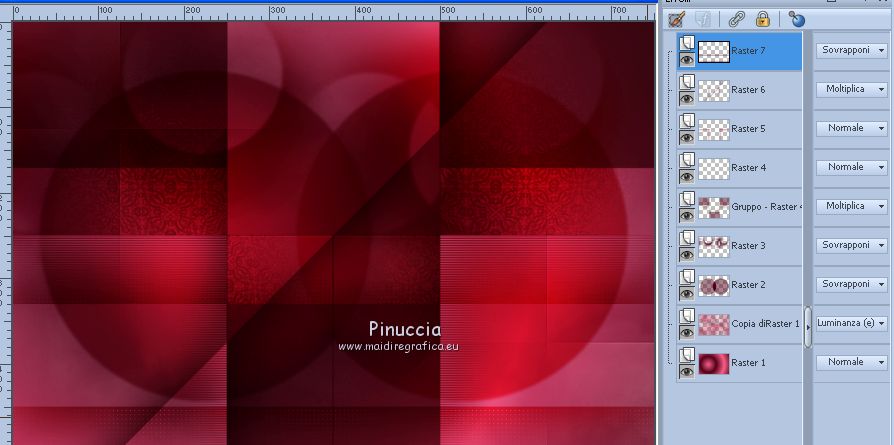The height and width of the screenshot is (445, 894).
Task: Hide the Gruppo - Raster layer
Action: [687, 215]
